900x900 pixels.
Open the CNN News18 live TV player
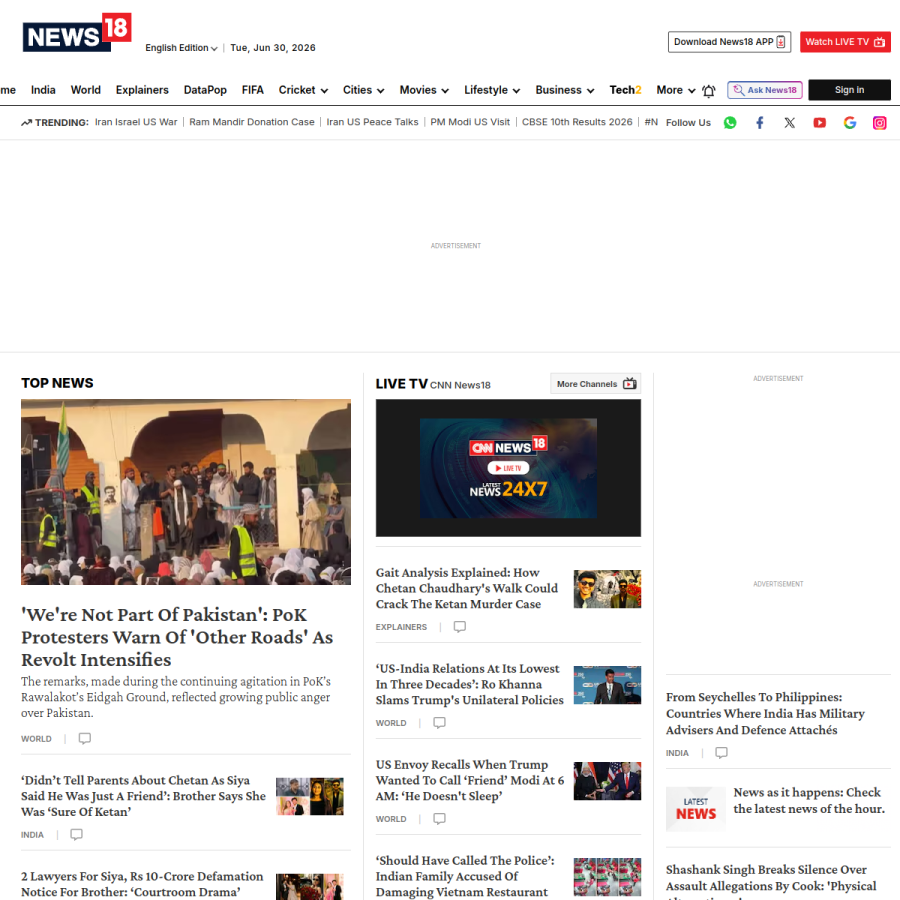pyautogui.click(x=508, y=468)
